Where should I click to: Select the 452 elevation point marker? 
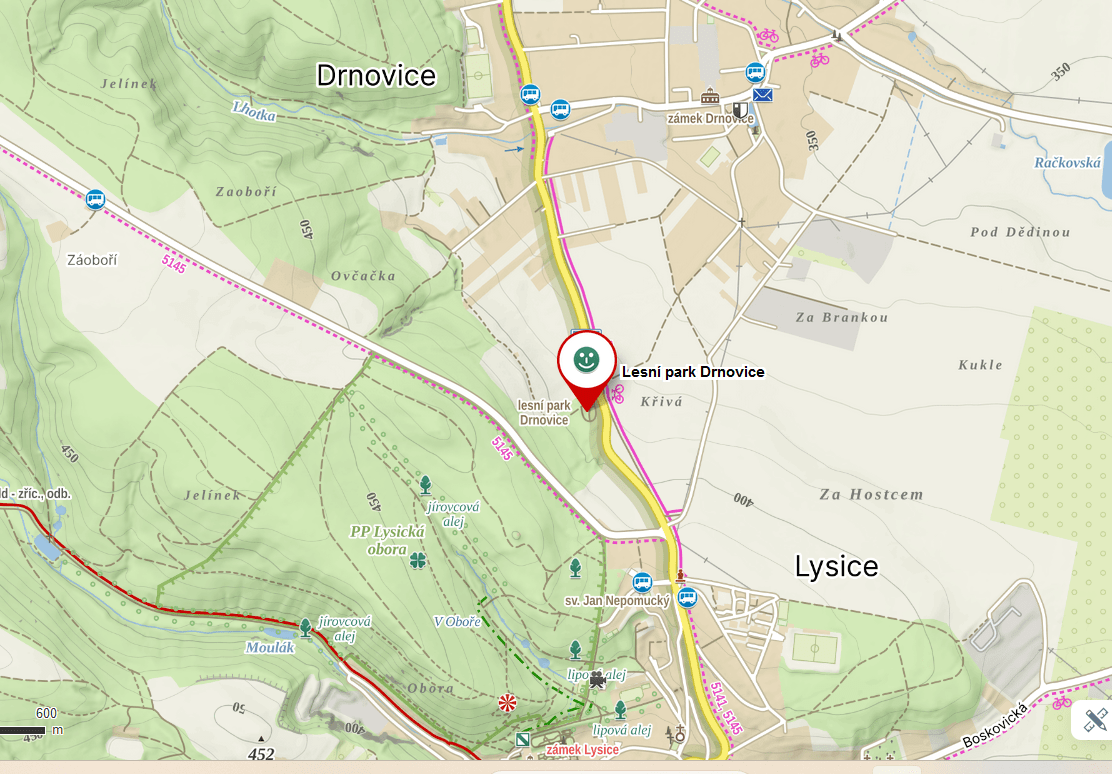(x=261, y=741)
